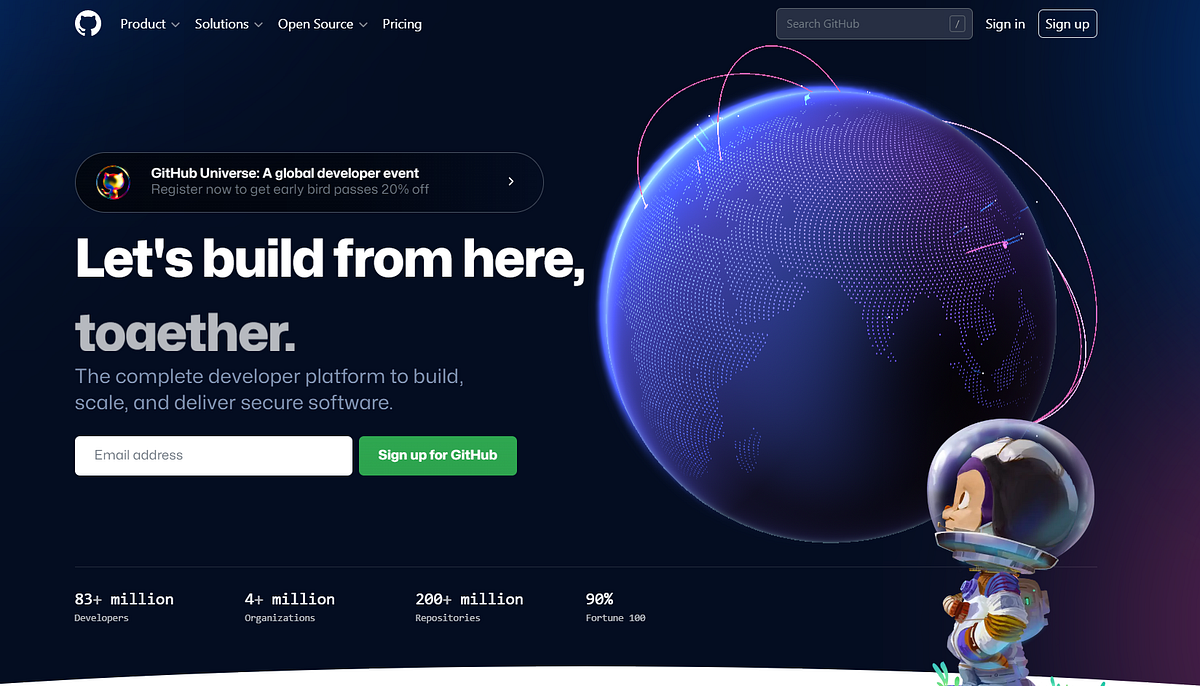
Task: Open the GitHub Universe event banner text
Action: [290, 181]
